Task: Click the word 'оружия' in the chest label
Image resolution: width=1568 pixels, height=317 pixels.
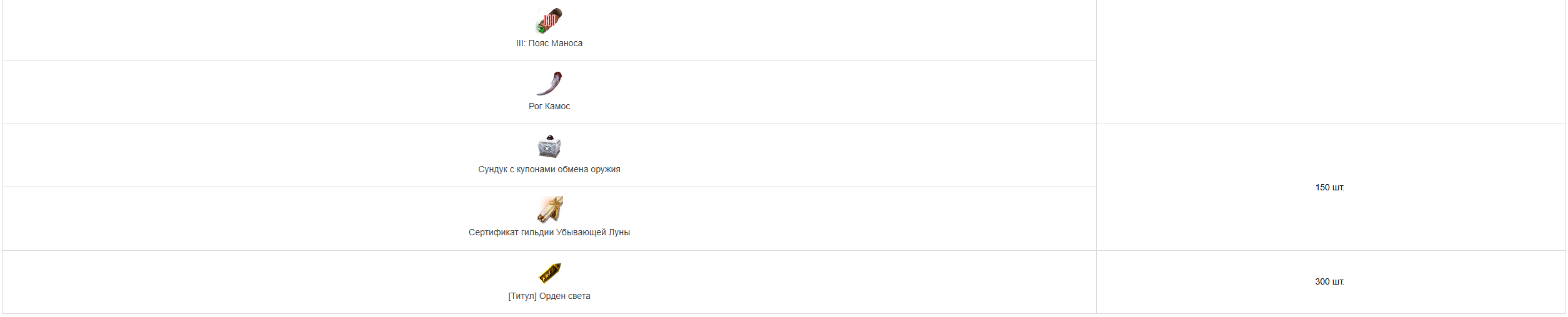Action: coord(606,169)
